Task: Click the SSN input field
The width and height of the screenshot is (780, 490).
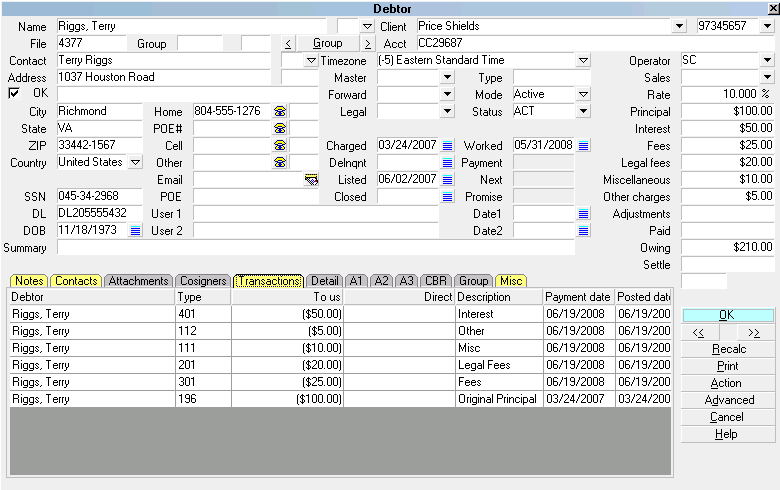Action: 99,196
